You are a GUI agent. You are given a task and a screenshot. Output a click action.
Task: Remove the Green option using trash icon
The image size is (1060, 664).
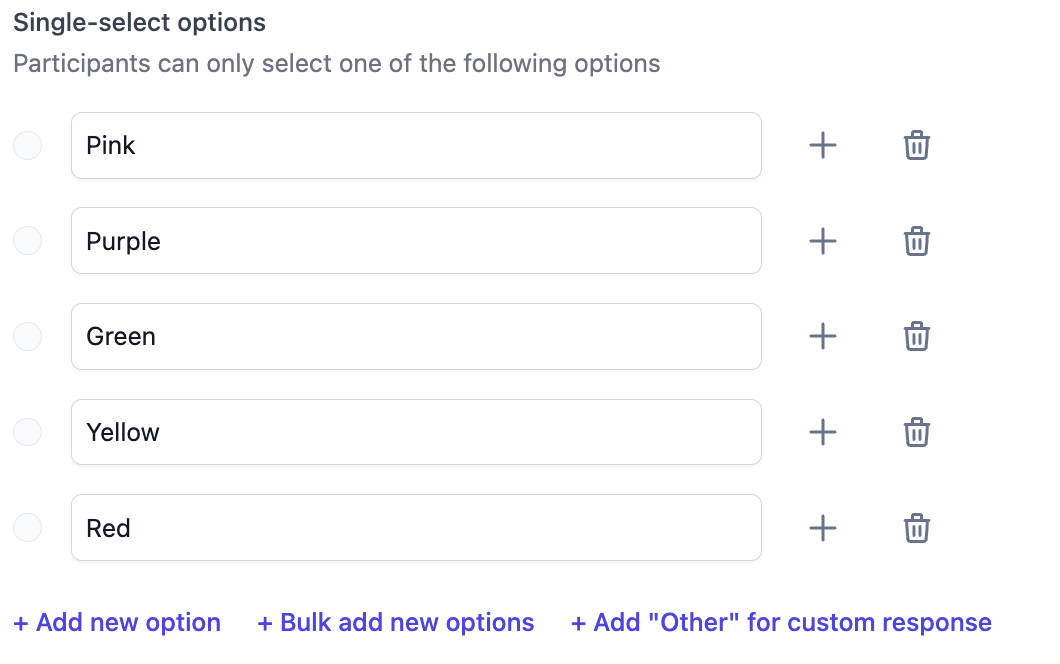click(x=916, y=337)
